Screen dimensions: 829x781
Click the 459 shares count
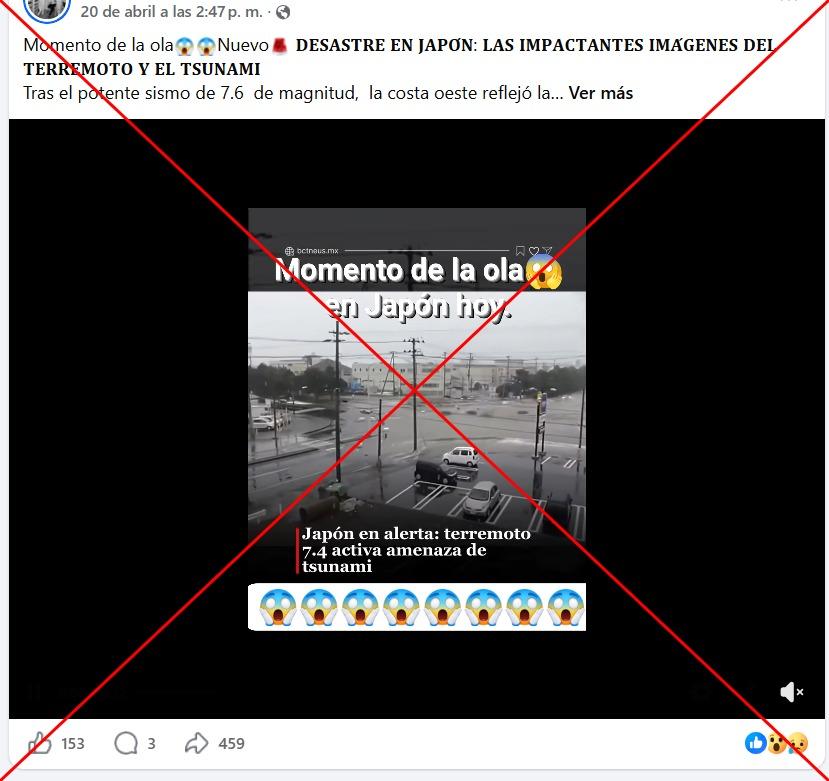pos(232,744)
